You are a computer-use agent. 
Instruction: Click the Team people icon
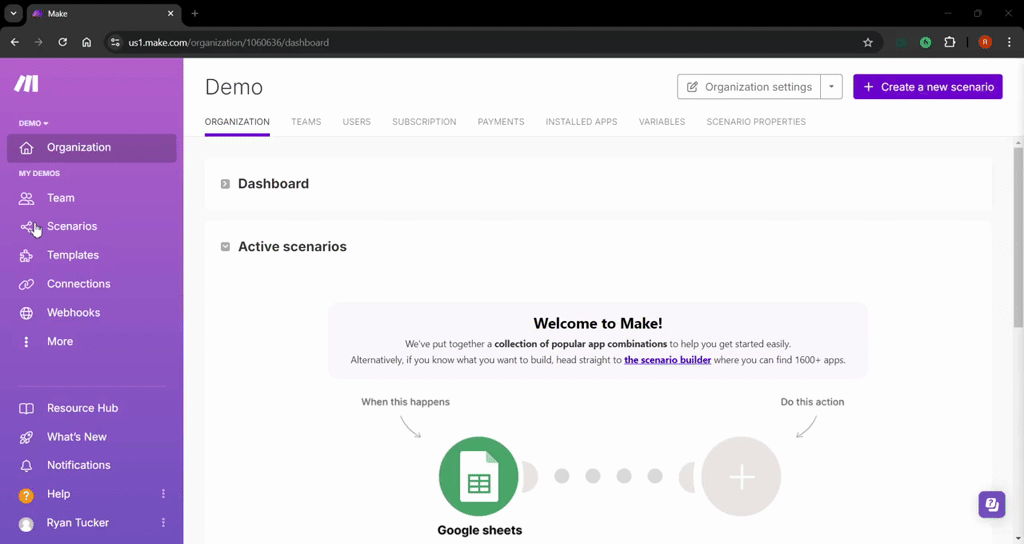coord(26,198)
